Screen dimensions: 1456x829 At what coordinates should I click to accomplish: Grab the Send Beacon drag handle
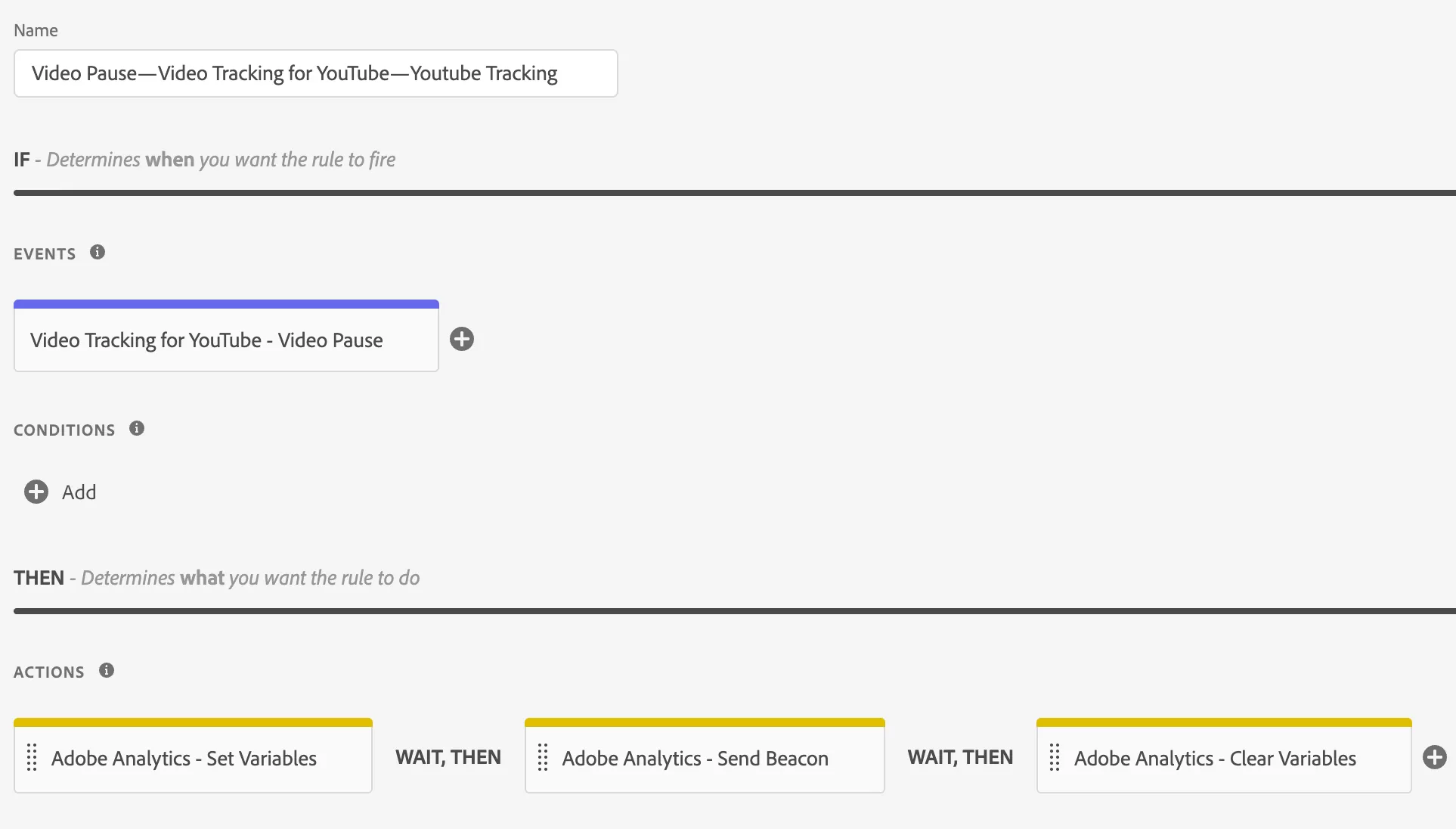tap(543, 757)
